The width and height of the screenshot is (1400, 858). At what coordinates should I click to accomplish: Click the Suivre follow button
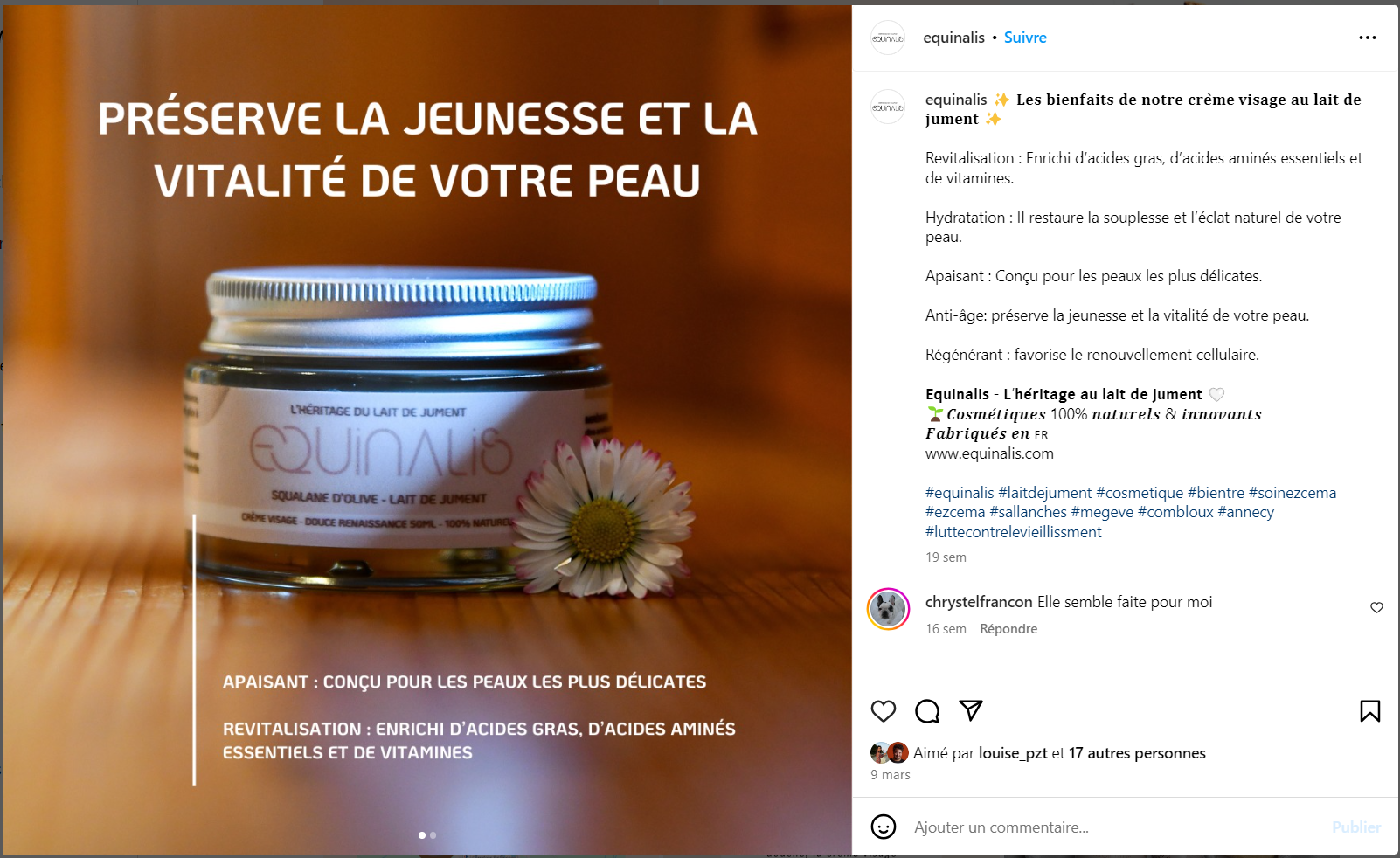click(x=1025, y=38)
